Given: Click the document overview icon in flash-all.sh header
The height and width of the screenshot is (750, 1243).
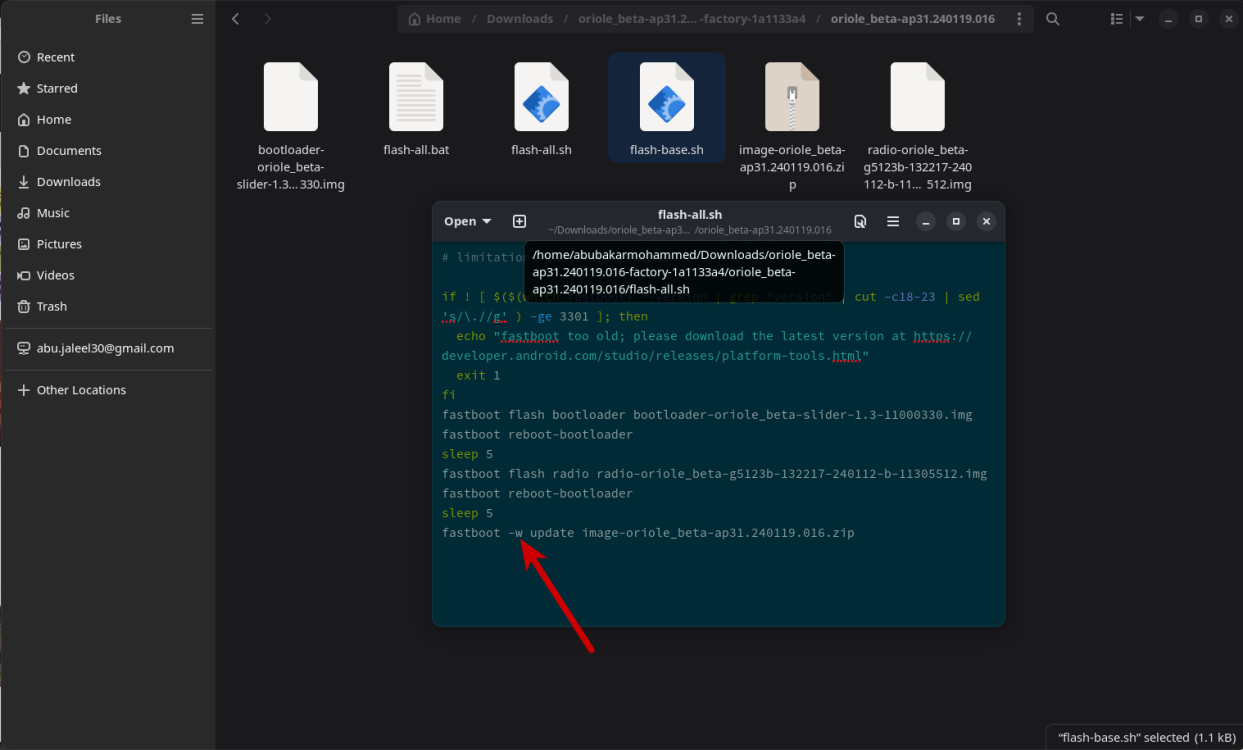Looking at the screenshot, I should [x=860, y=221].
